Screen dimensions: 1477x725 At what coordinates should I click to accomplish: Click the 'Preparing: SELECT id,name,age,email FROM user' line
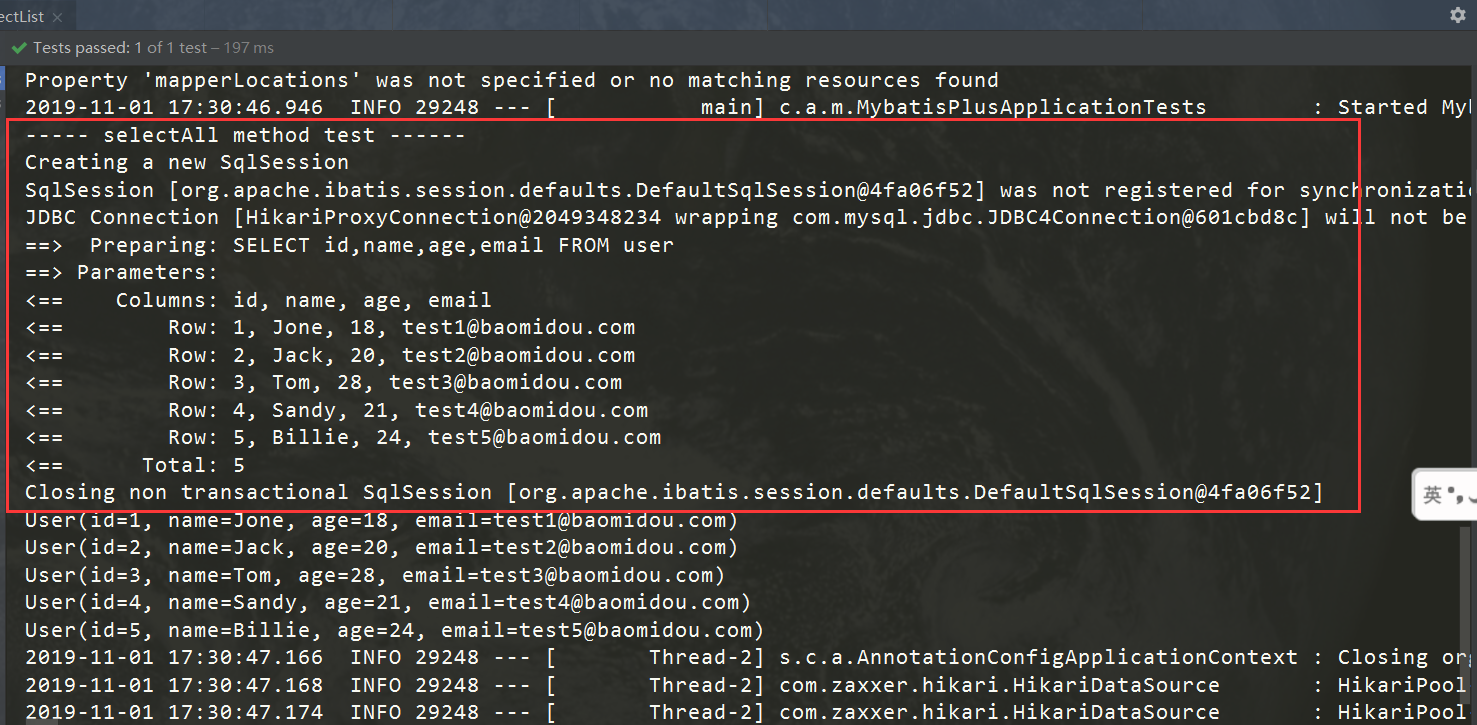tap(349, 245)
